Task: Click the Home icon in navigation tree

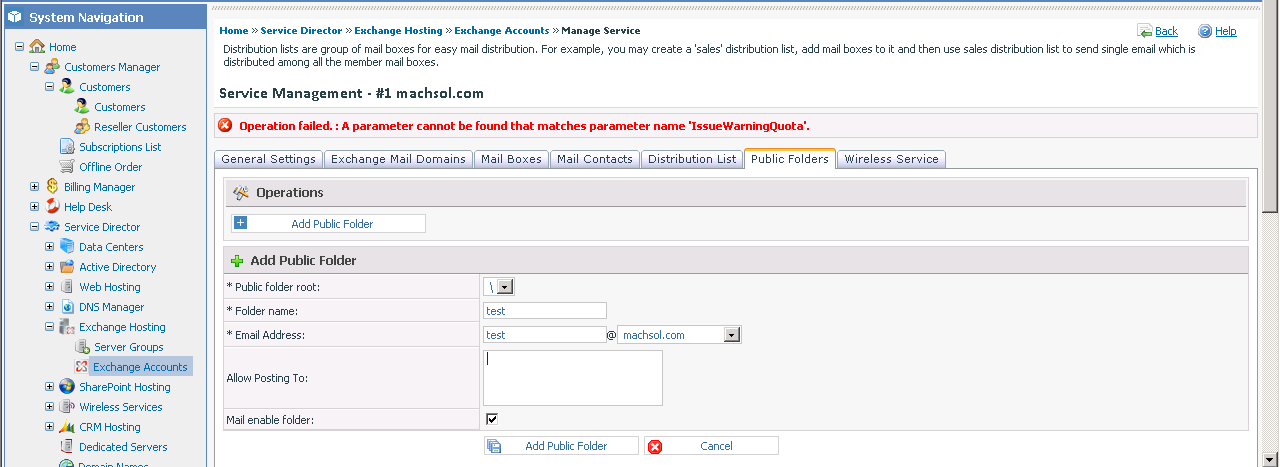Action: pos(37,47)
